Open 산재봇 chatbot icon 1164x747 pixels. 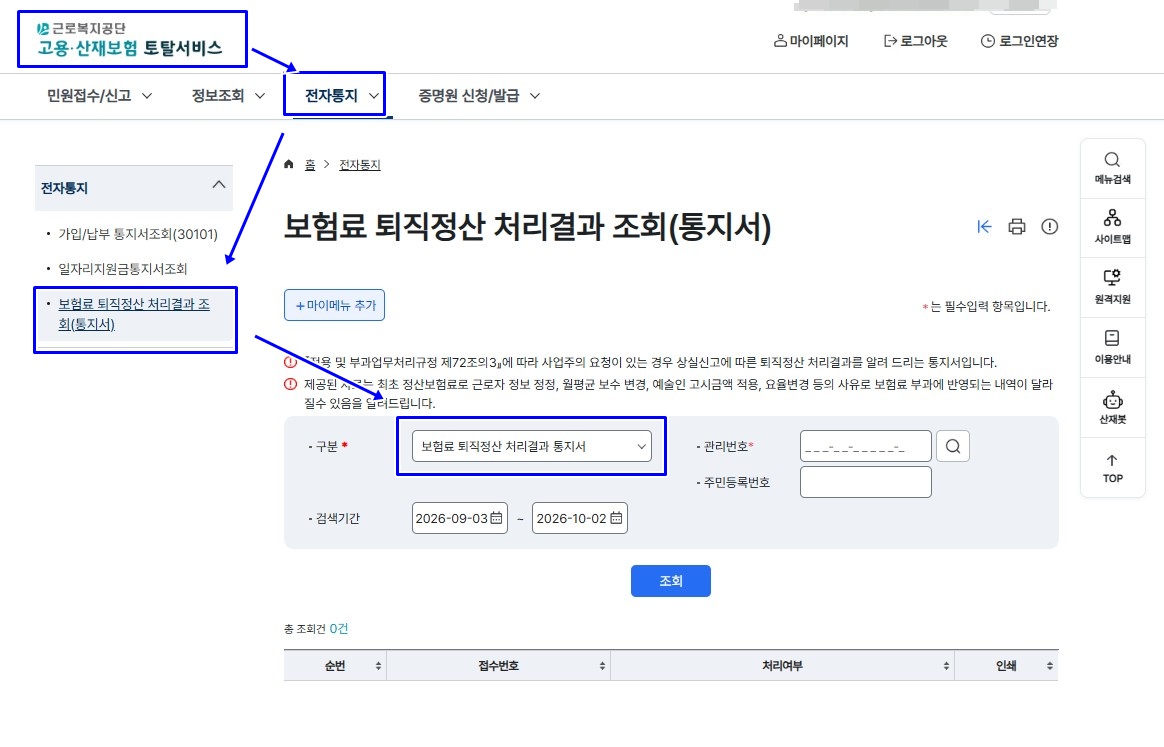(1113, 408)
